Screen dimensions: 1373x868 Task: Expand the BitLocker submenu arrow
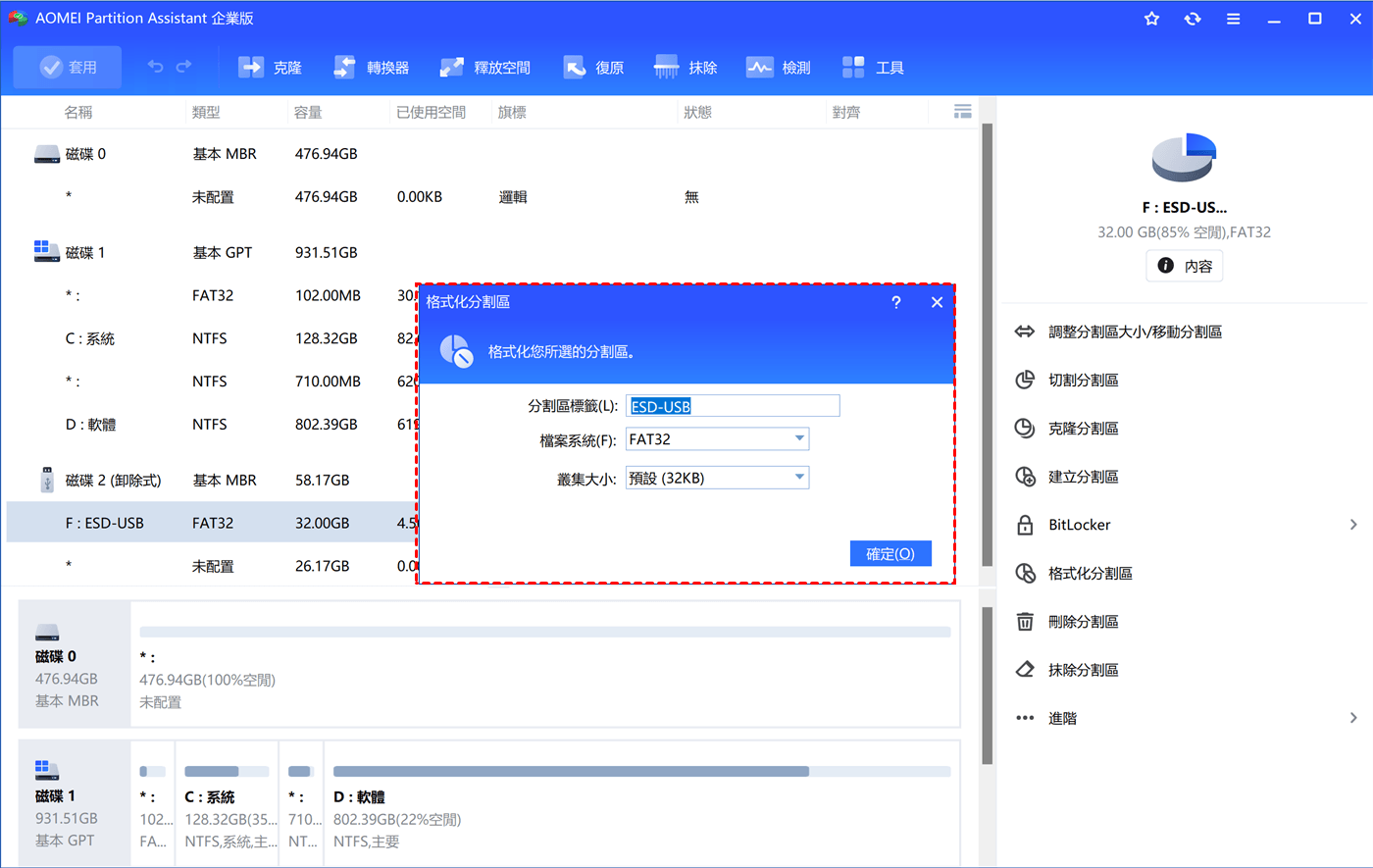[1353, 525]
